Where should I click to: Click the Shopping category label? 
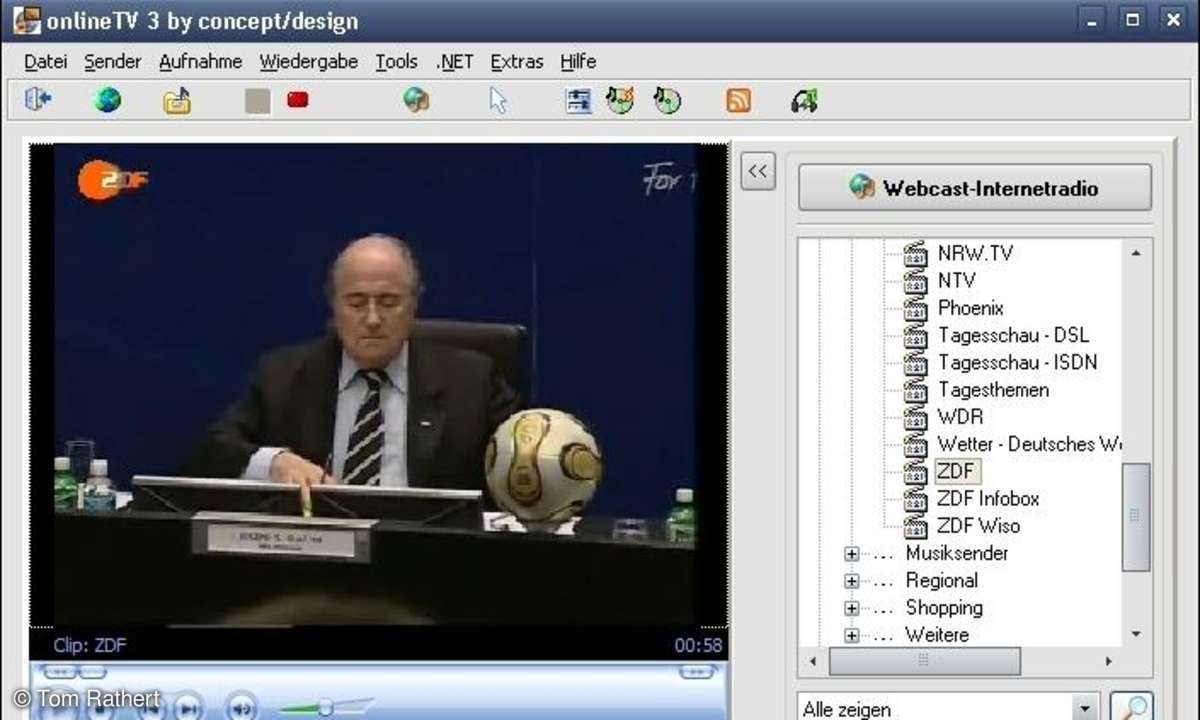(944, 607)
